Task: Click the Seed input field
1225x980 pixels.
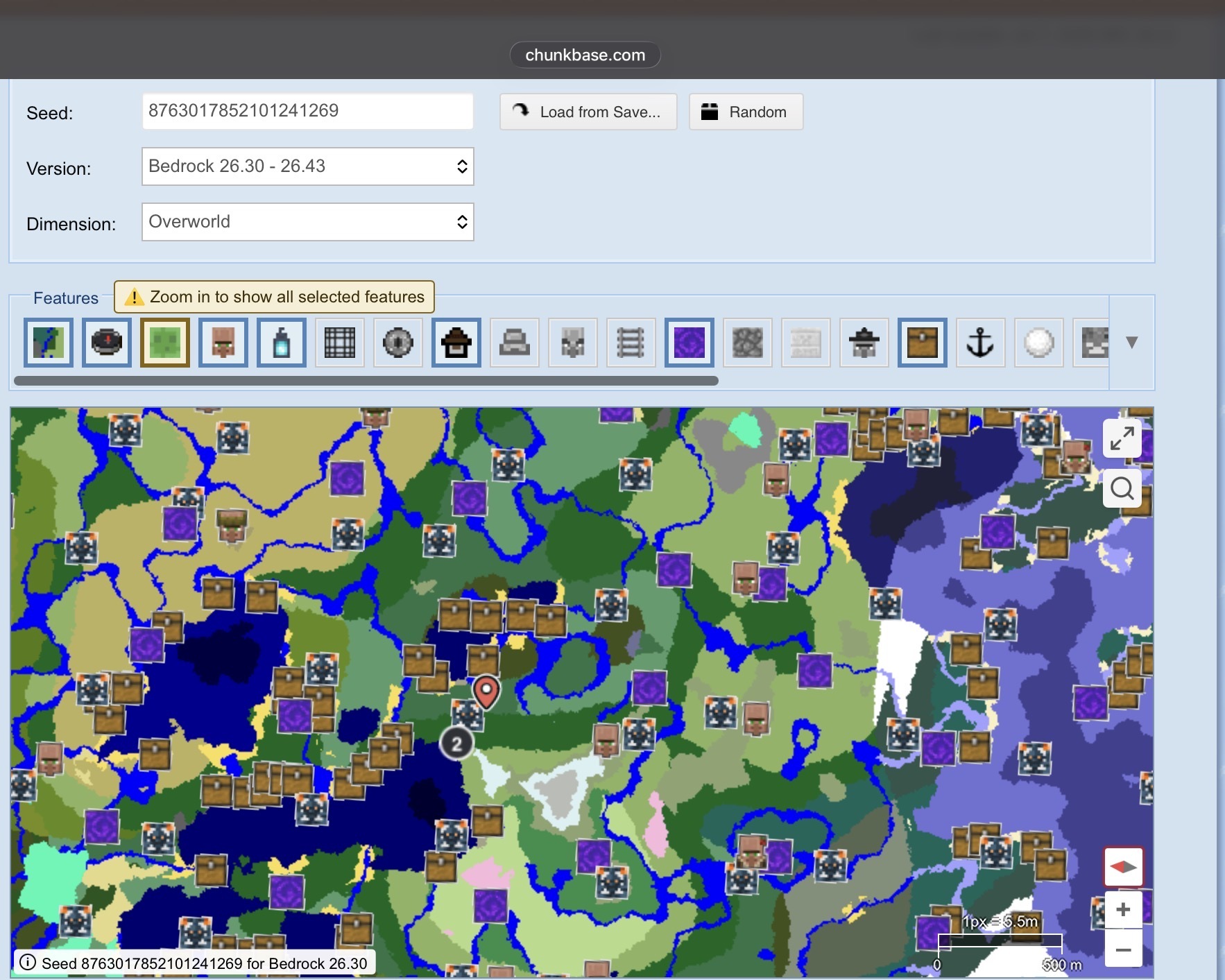Action: (308, 111)
